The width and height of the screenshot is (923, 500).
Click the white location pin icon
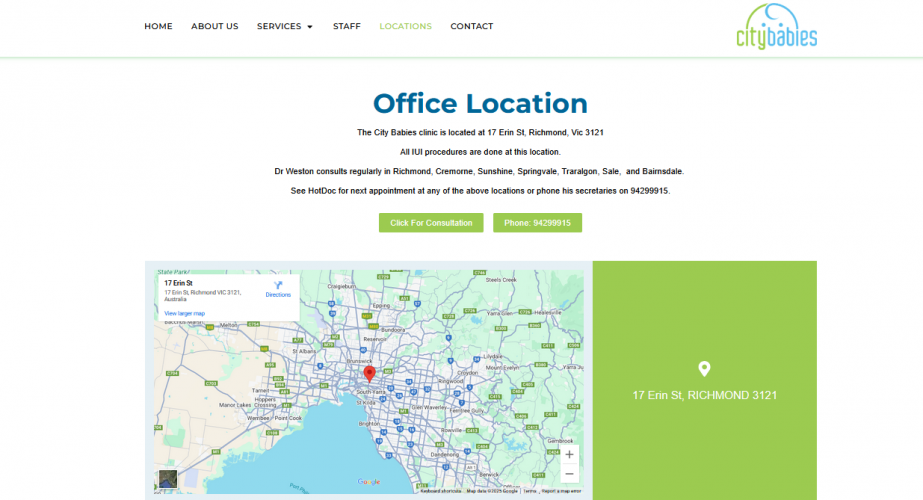pyautogui.click(x=704, y=369)
